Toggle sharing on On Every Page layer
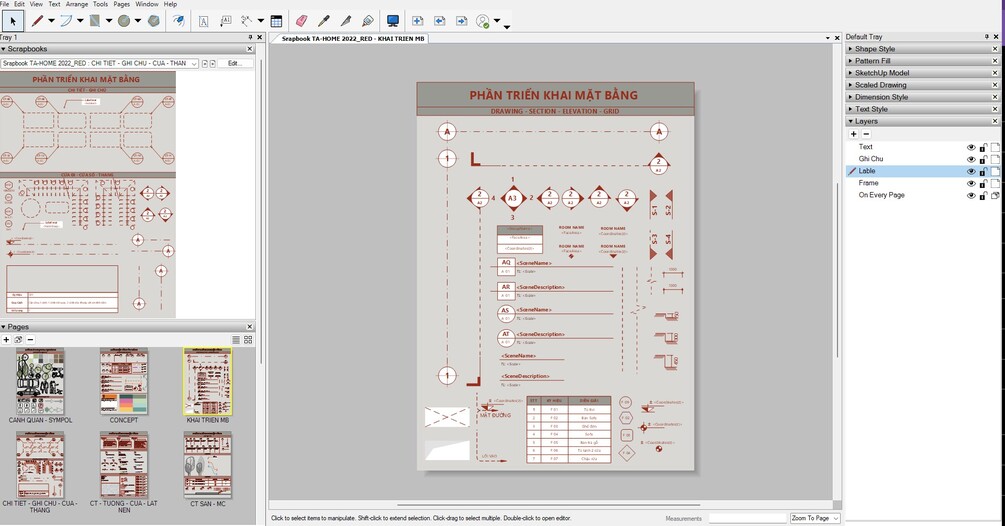1005x526 pixels. pos(995,196)
